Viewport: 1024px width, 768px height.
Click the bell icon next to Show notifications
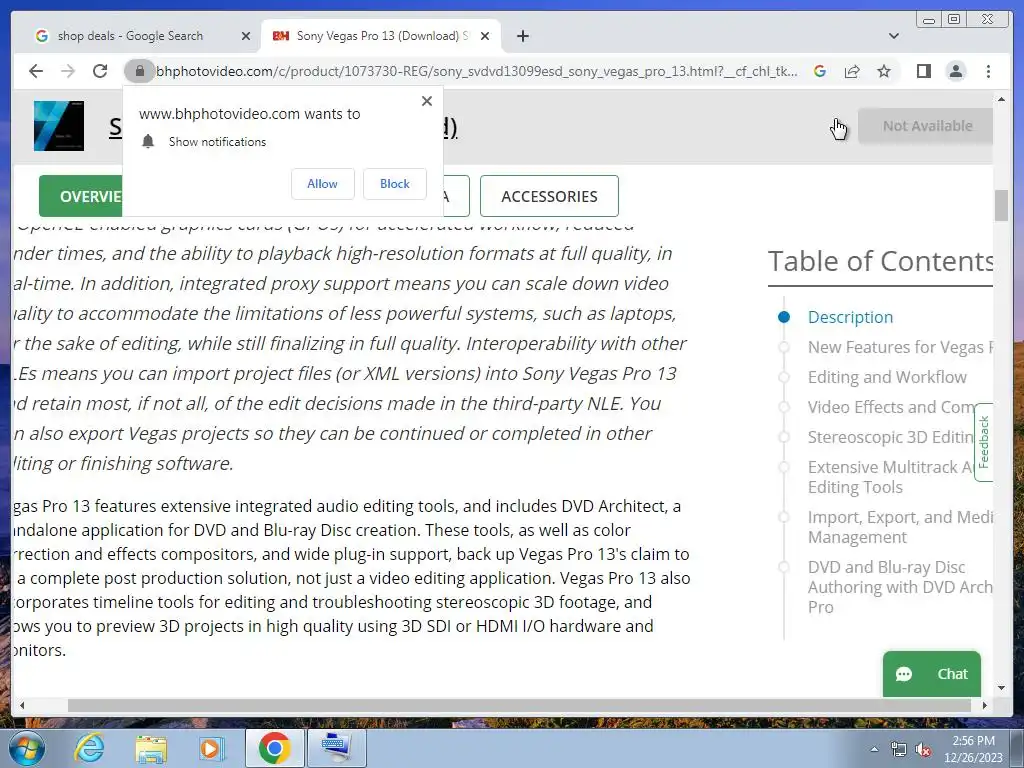coord(148,142)
